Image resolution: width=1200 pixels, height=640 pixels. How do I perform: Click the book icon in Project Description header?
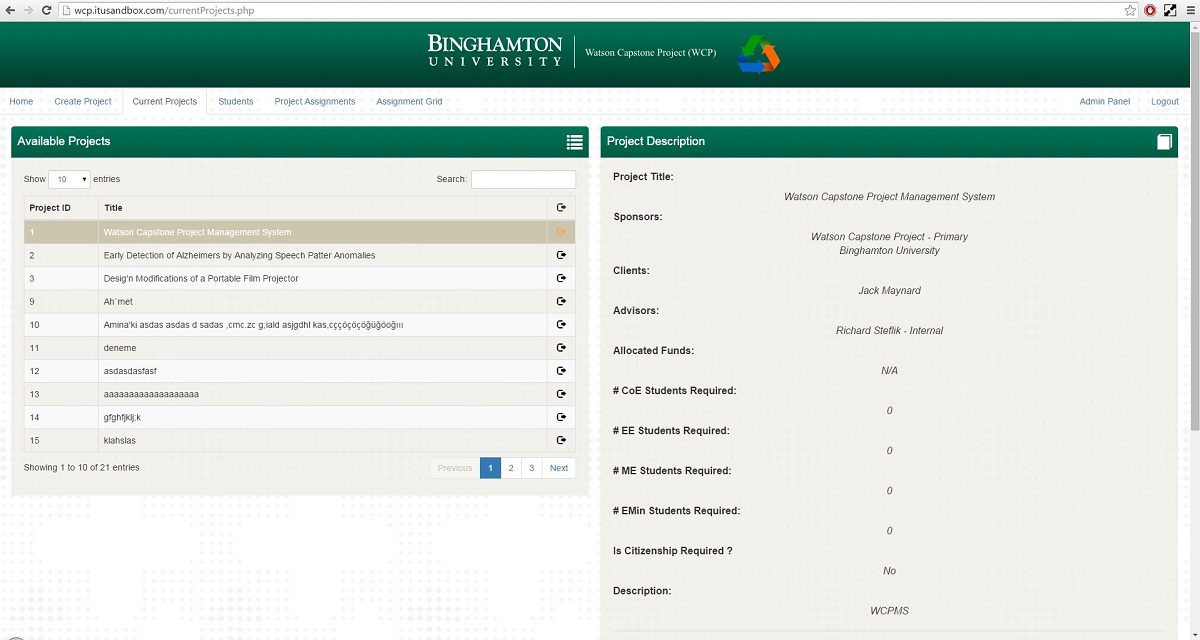pyautogui.click(x=1164, y=142)
